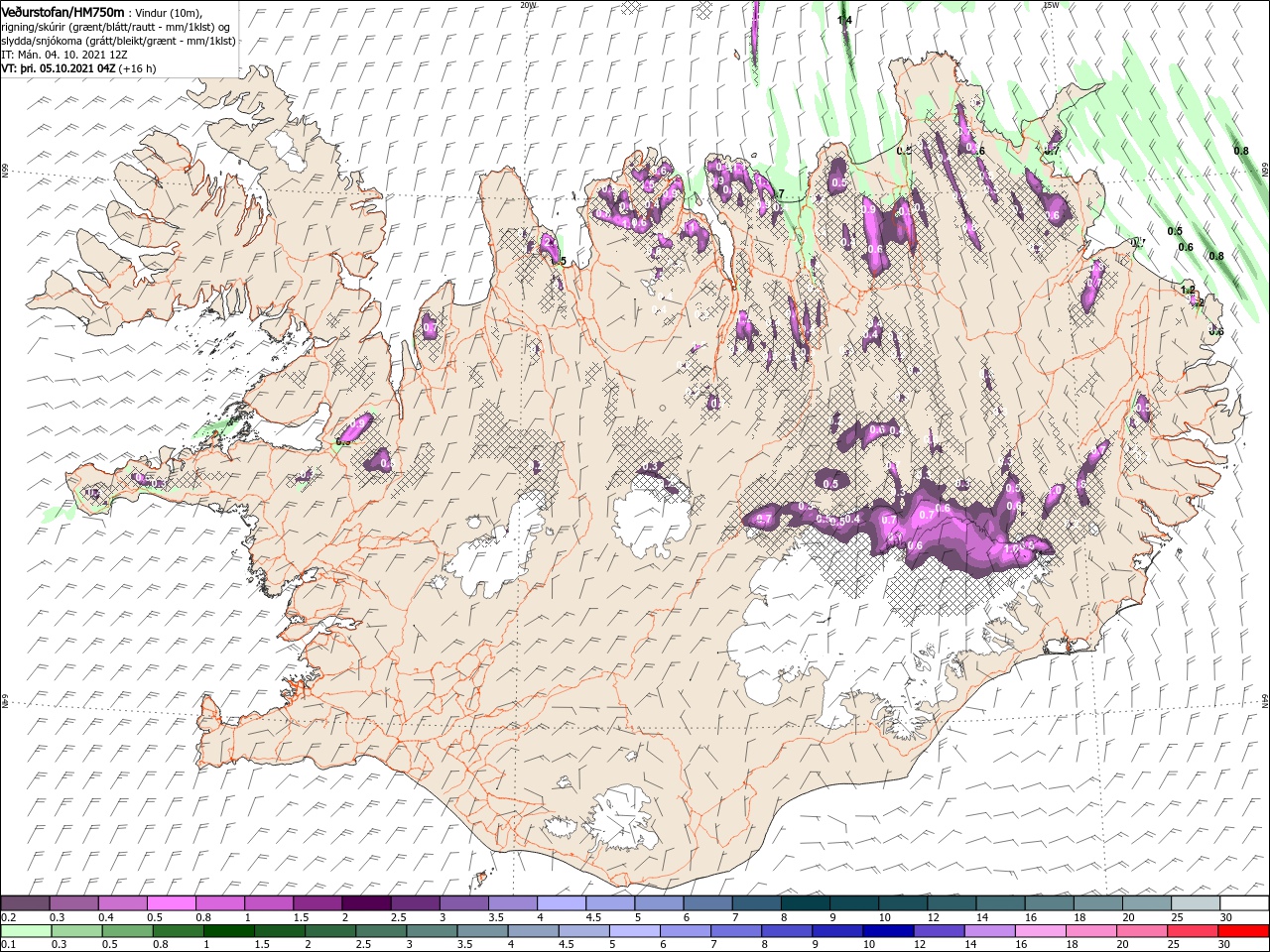The width and height of the screenshot is (1270, 952).
Task: Click the 'VT: þri. 05.10.2021 04Z' valid time
Action: point(58,68)
